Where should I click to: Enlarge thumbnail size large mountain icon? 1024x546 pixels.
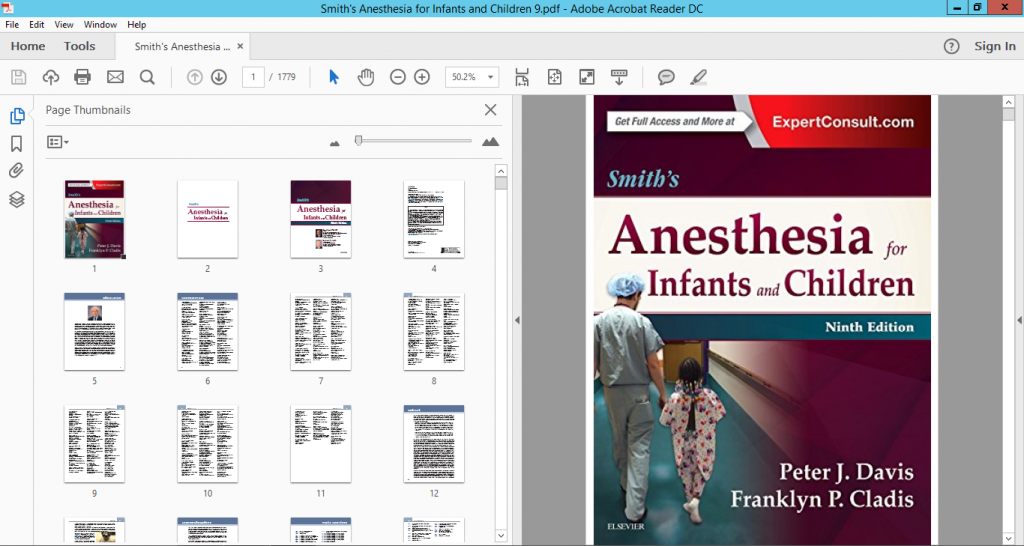tap(490, 142)
